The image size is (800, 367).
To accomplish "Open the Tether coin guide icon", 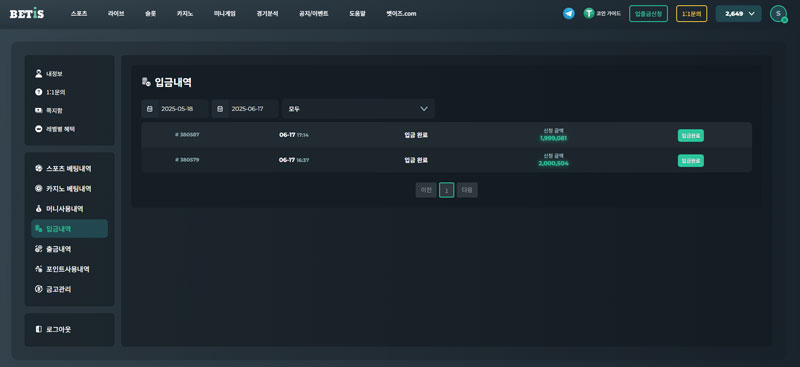I will pyautogui.click(x=589, y=14).
